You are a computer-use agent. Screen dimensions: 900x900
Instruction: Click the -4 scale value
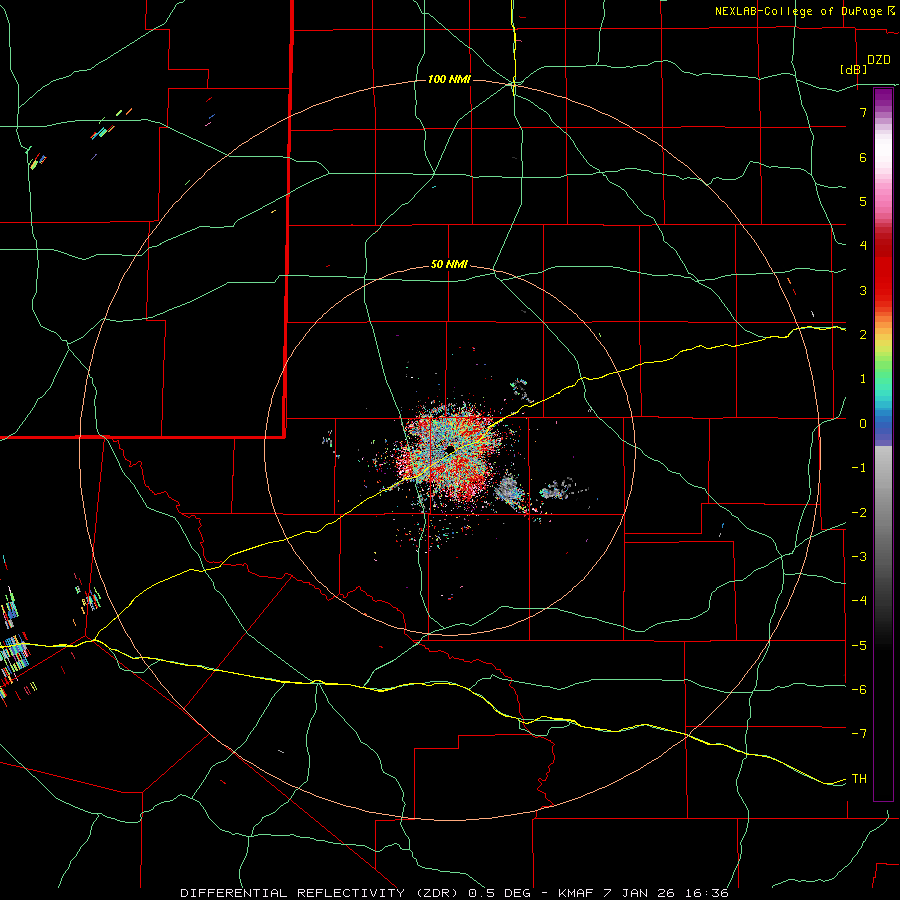[859, 601]
